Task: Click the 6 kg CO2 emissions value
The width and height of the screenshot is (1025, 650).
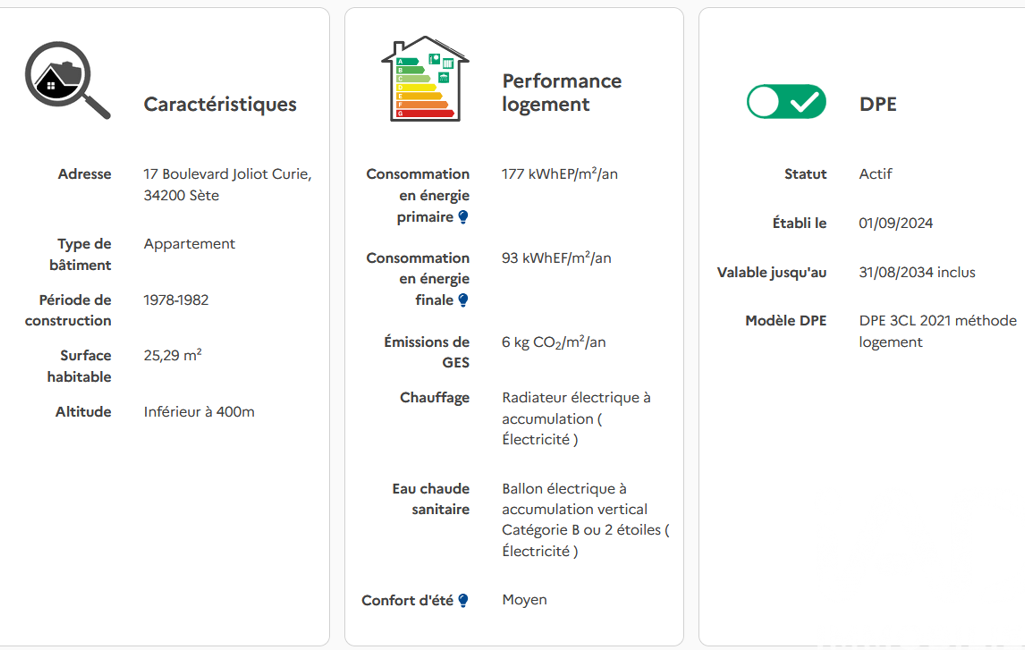Action: (x=553, y=342)
